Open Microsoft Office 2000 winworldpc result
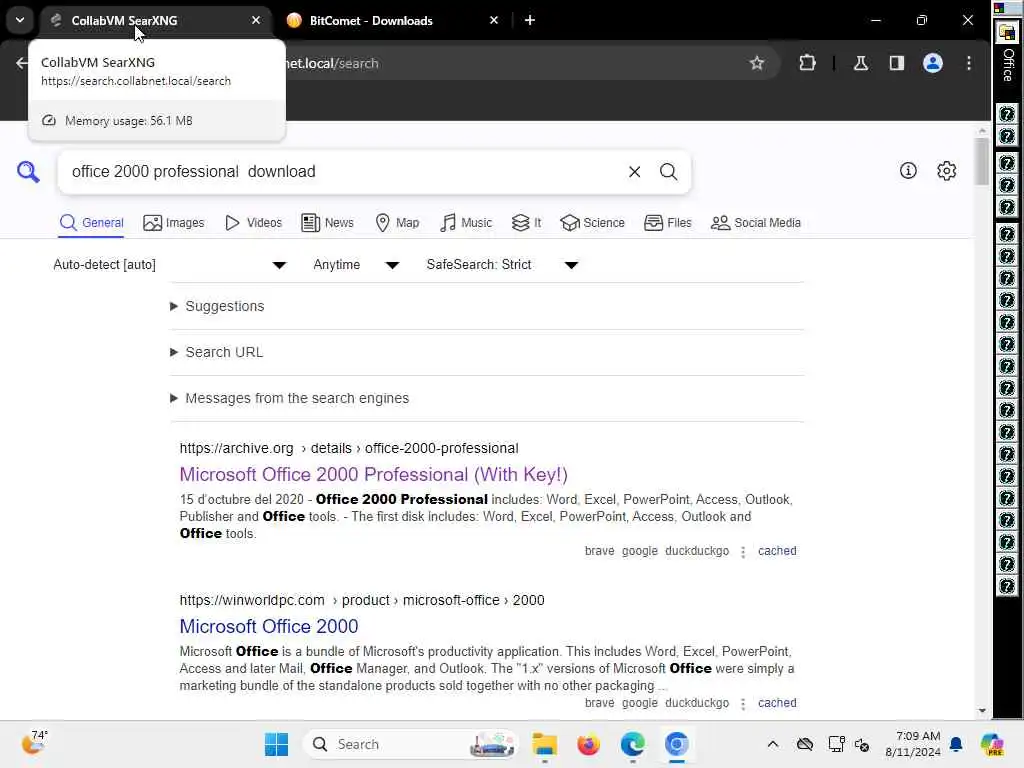This screenshot has height=768, width=1024. tap(268, 626)
